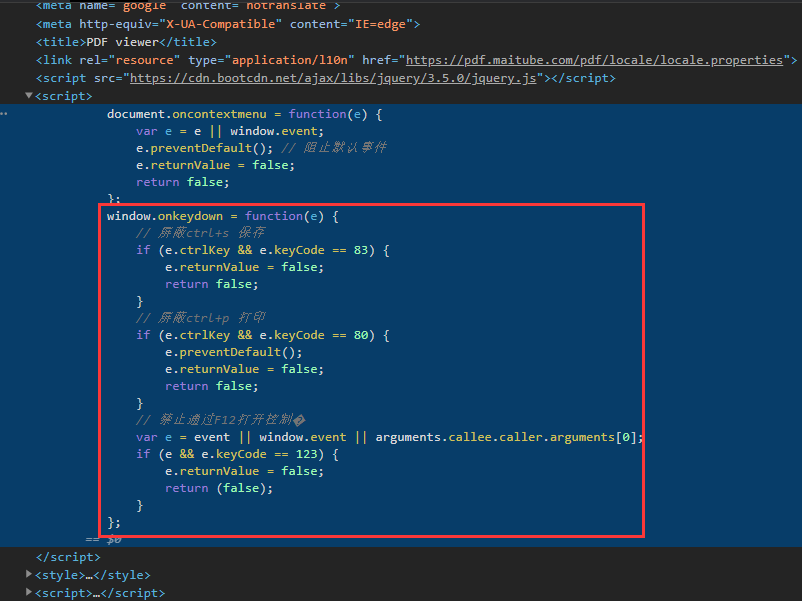Click the ctrl+s comment line
Image resolution: width=802 pixels, height=601 pixels.
point(200,233)
